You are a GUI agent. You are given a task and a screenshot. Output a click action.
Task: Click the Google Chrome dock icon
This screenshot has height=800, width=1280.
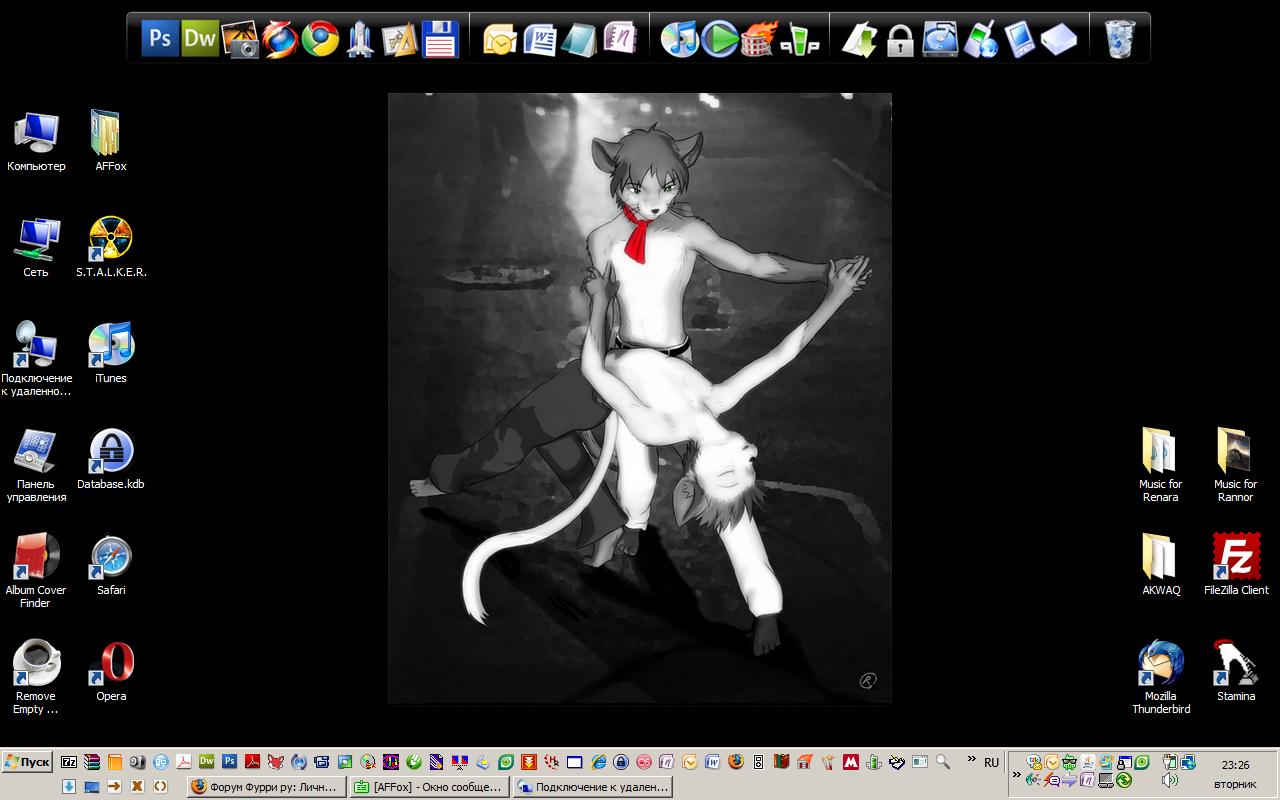click(320, 39)
